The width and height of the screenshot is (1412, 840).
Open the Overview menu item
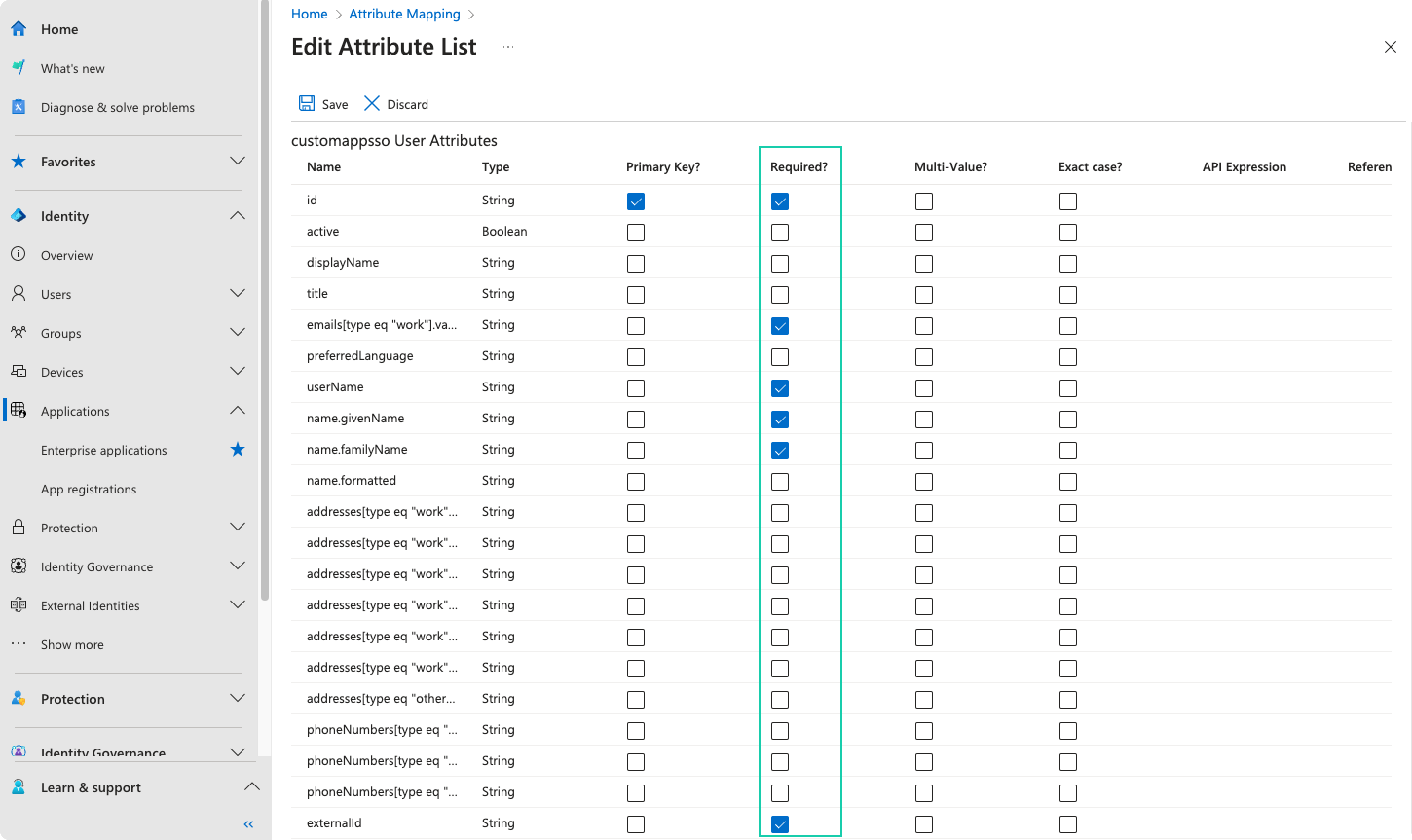(x=67, y=255)
